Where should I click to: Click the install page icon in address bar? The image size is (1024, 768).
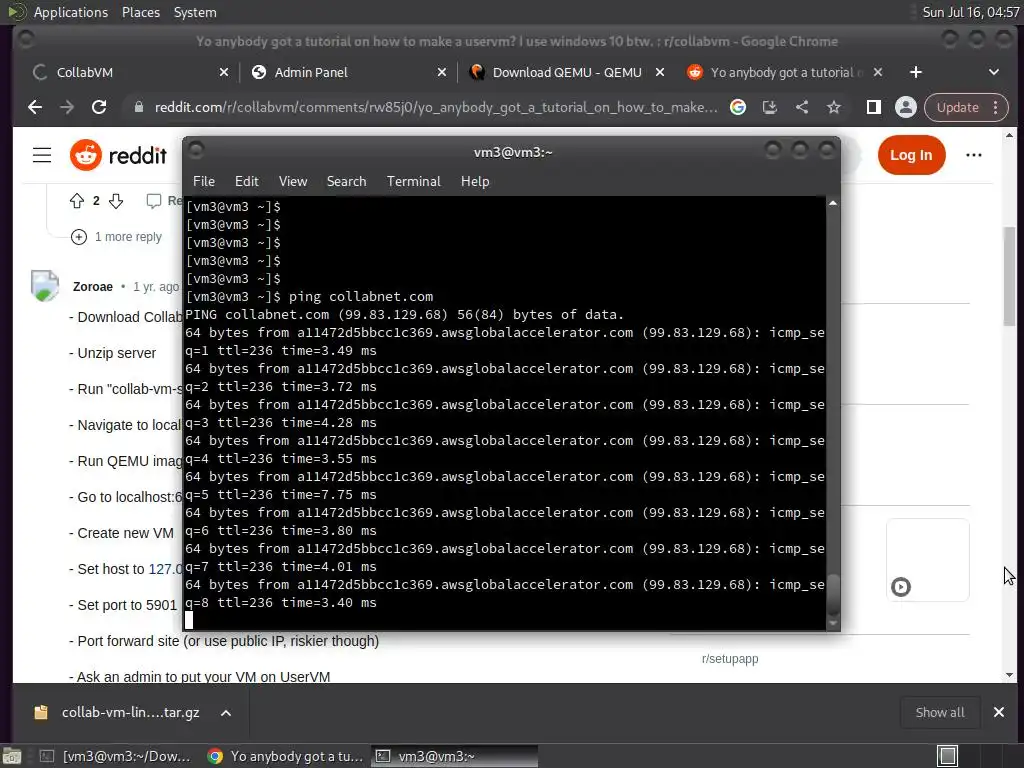point(770,107)
